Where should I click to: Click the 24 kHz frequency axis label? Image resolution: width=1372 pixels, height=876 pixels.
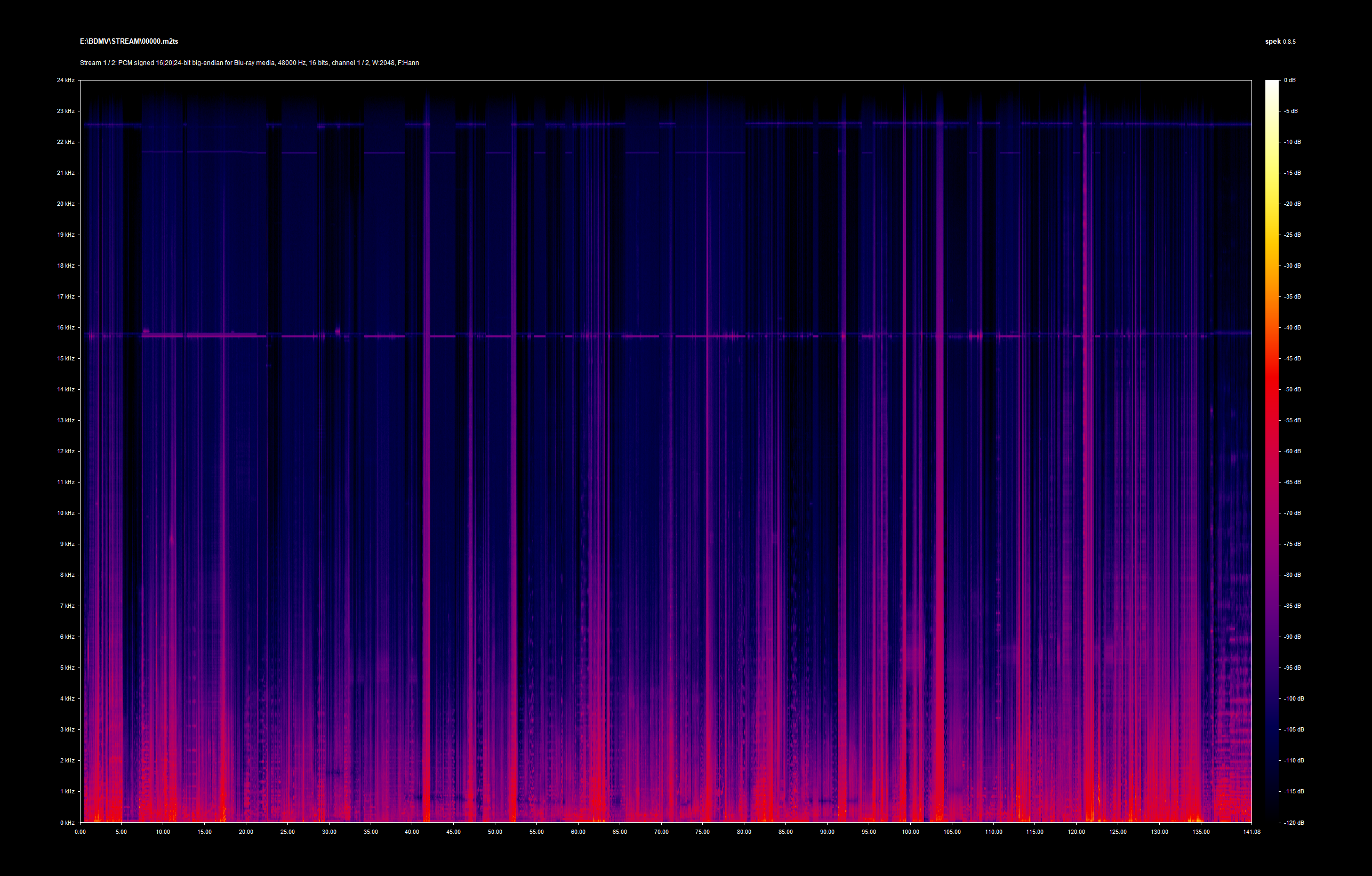[66, 81]
